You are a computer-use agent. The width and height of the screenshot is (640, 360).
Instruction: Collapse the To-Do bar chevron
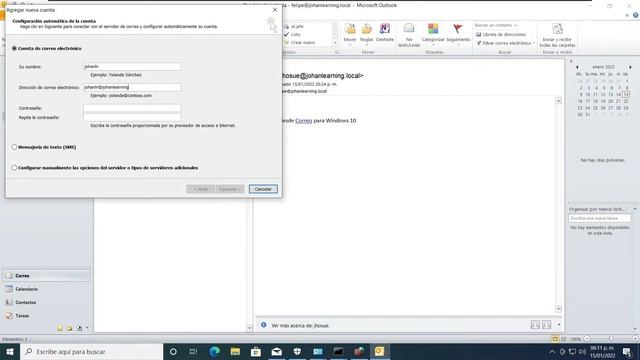(571, 61)
